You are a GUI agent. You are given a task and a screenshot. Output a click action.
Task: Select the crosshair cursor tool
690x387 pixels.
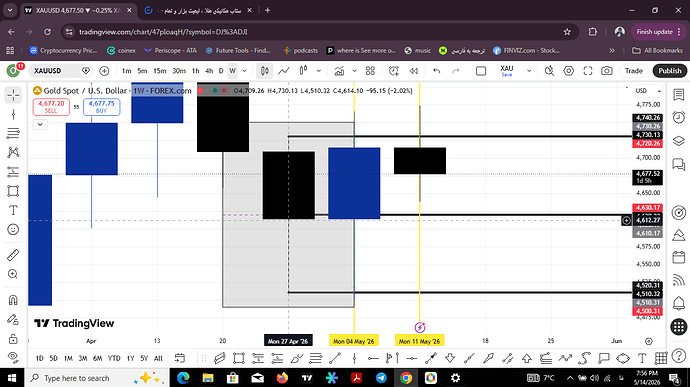13,95
